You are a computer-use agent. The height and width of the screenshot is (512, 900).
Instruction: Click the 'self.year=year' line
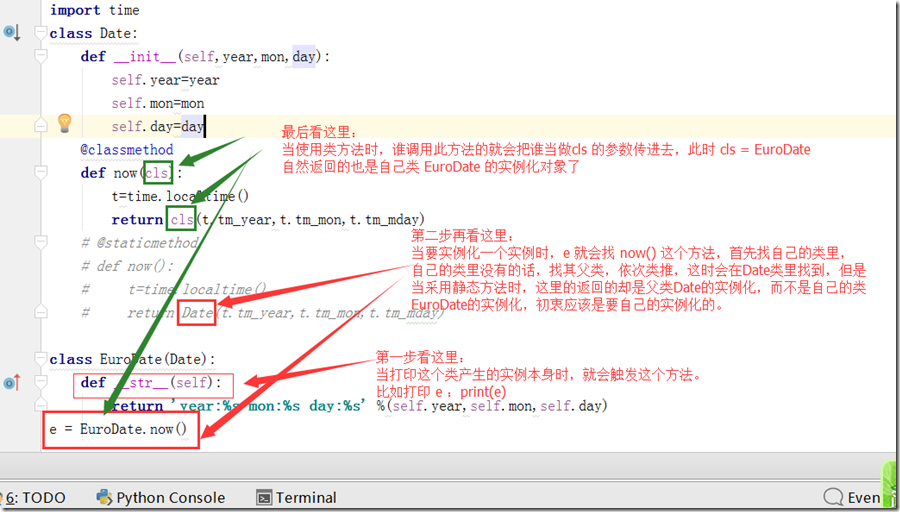(x=165, y=80)
